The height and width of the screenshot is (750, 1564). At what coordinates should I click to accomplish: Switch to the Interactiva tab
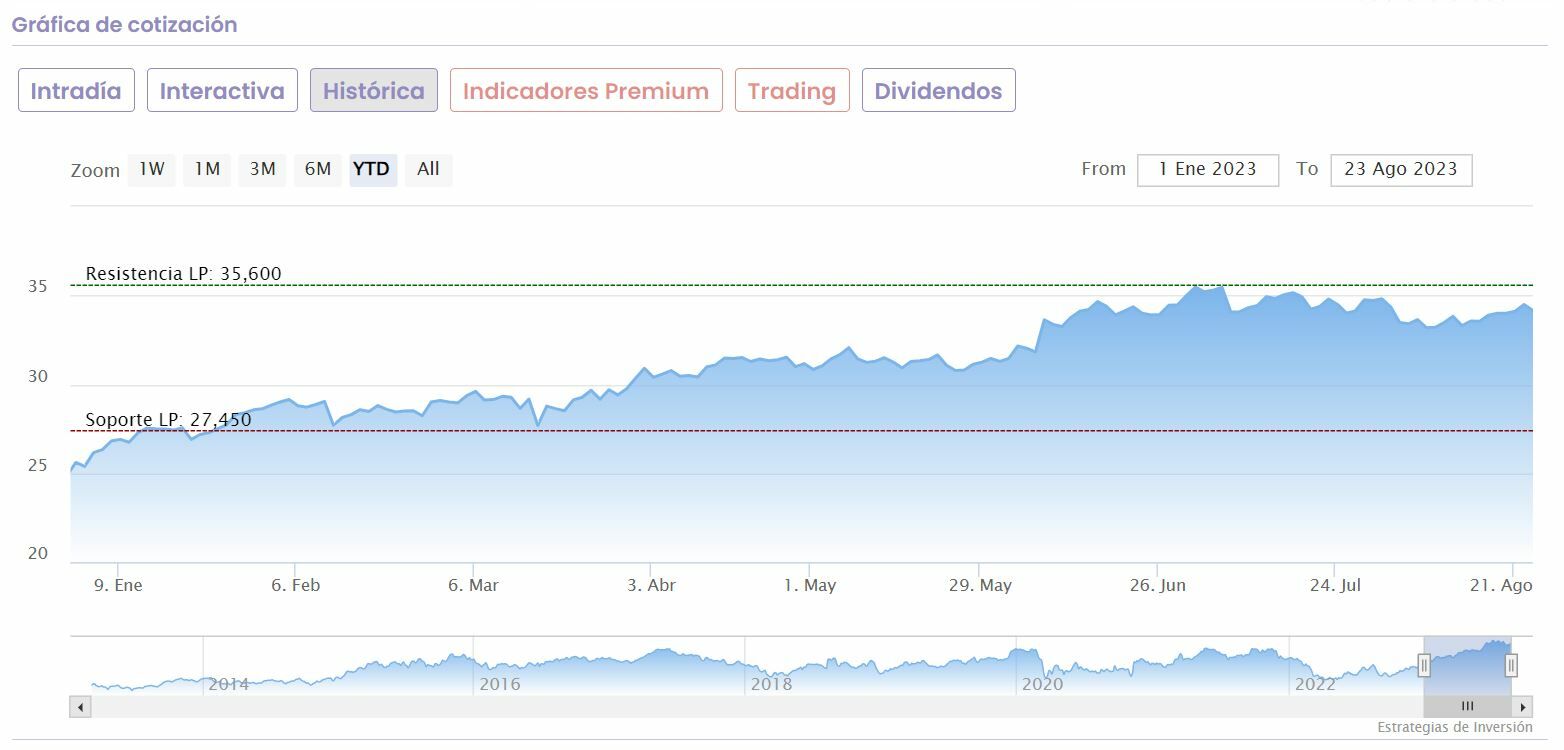coord(222,91)
